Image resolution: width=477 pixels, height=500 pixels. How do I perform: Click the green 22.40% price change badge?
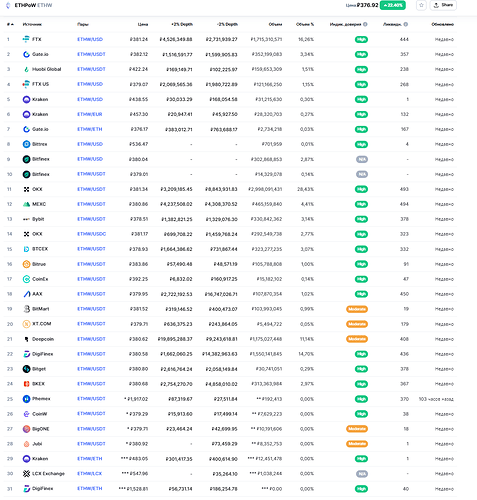(x=393, y=5)
